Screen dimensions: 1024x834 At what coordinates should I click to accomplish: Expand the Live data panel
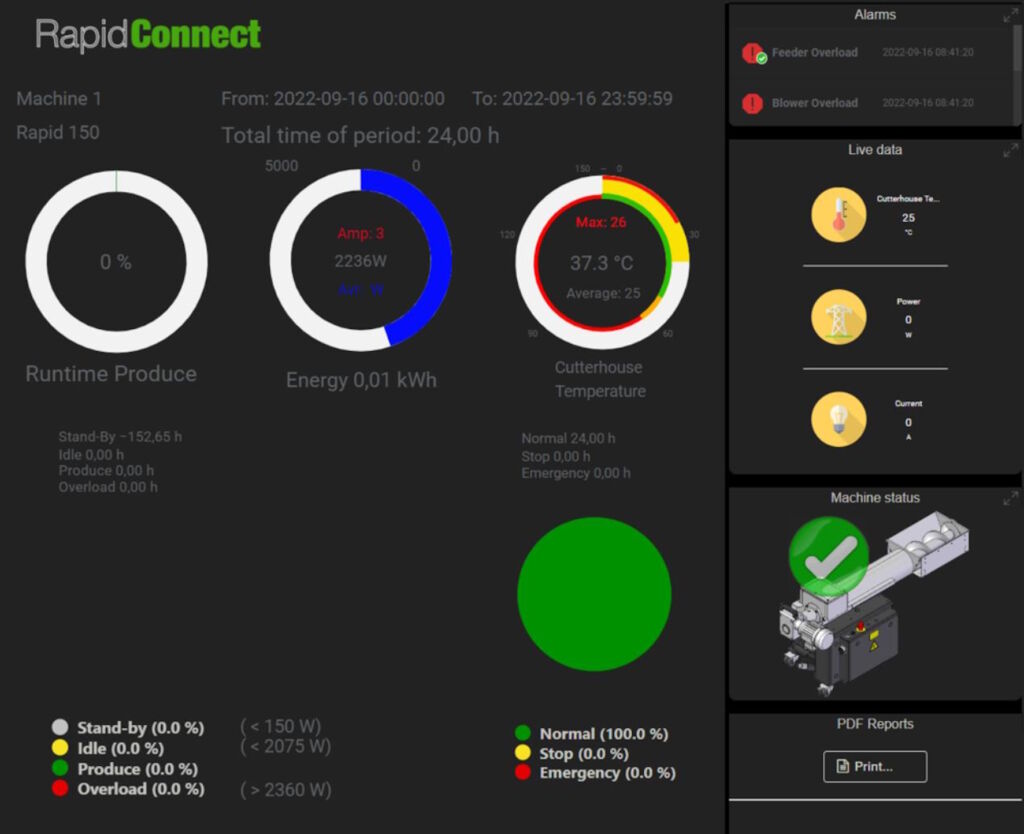[1009, 151]
